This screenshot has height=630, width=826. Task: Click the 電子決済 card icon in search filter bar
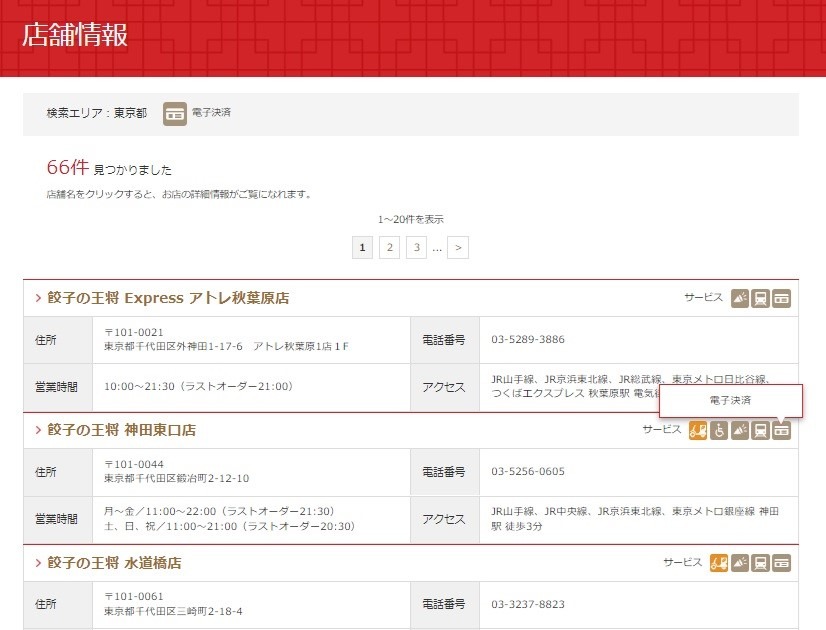pos(174,113)
